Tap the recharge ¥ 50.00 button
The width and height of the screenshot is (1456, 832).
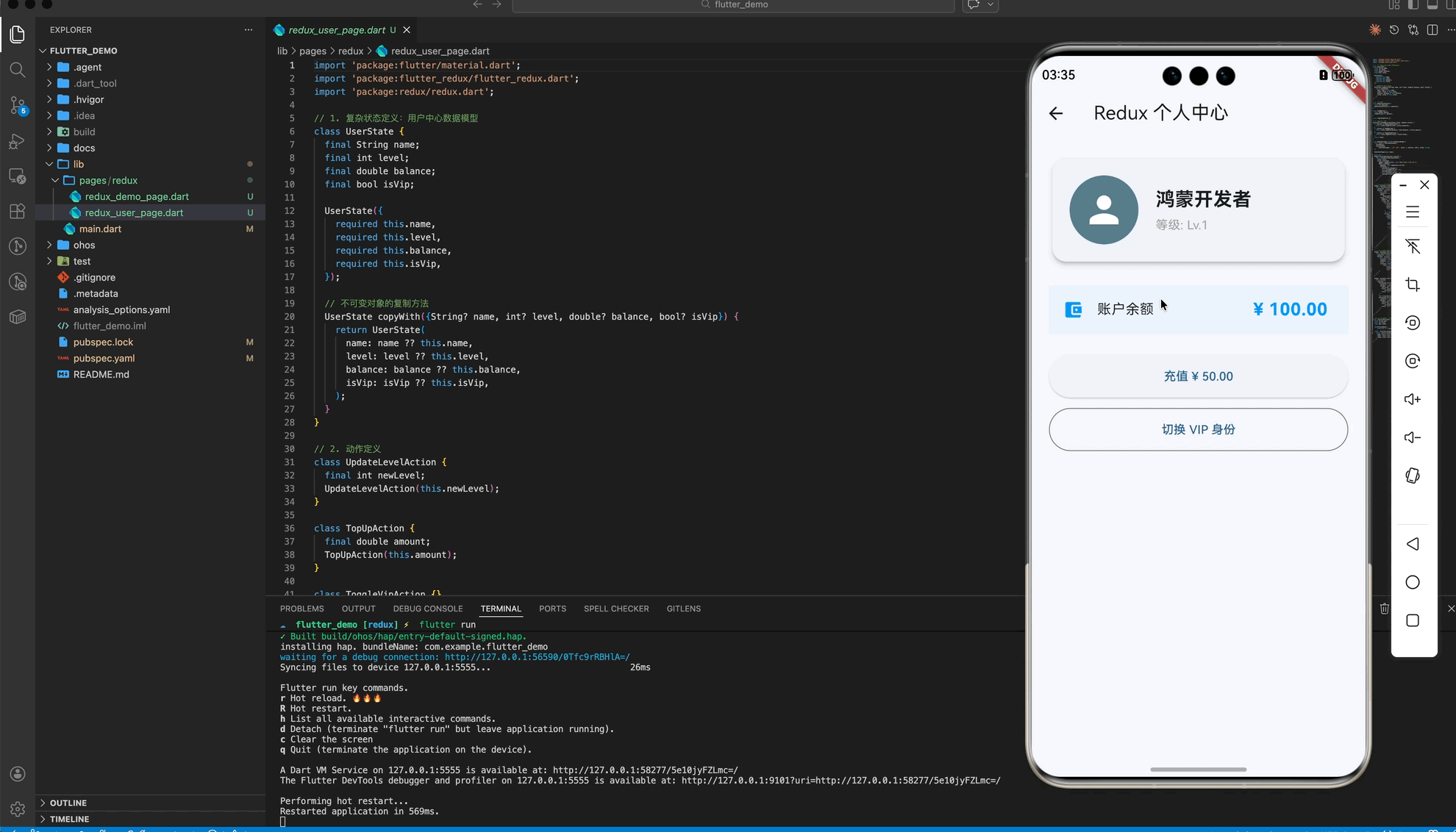(x=1198, y=376)
